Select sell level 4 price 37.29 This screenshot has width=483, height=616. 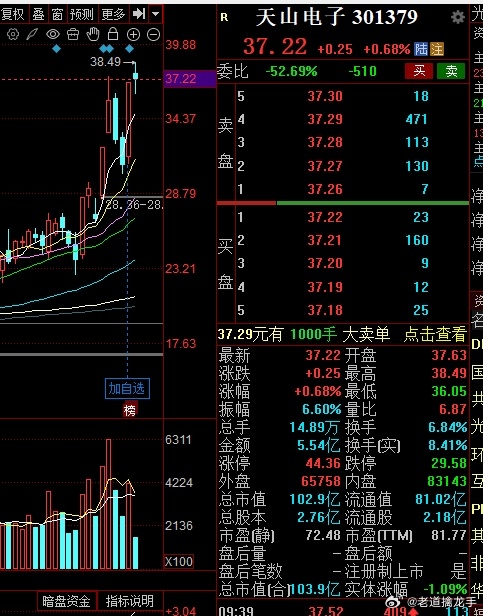coord(325,119)
